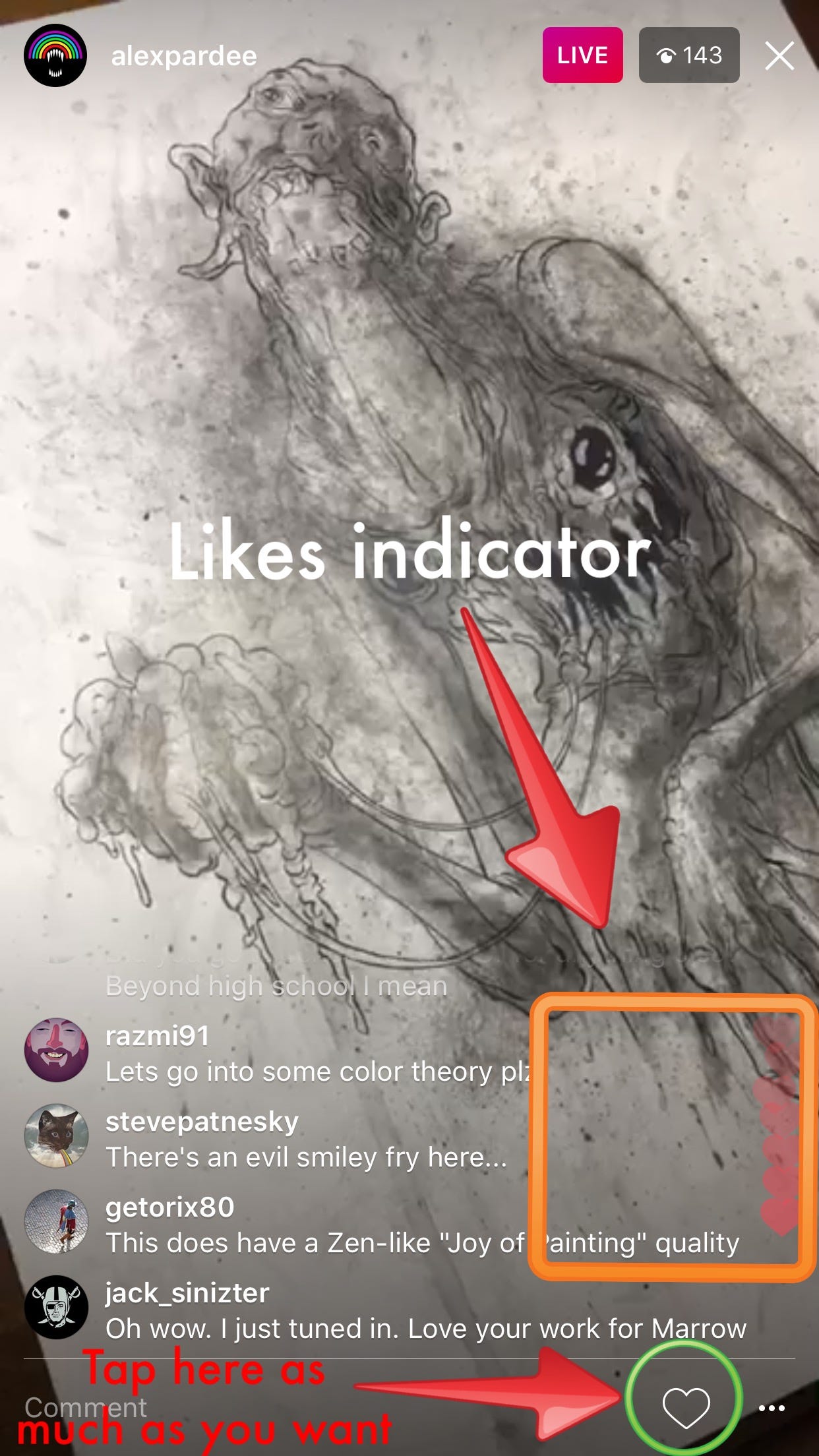Open getorix80's profile picture

[x=56, y=1221]
